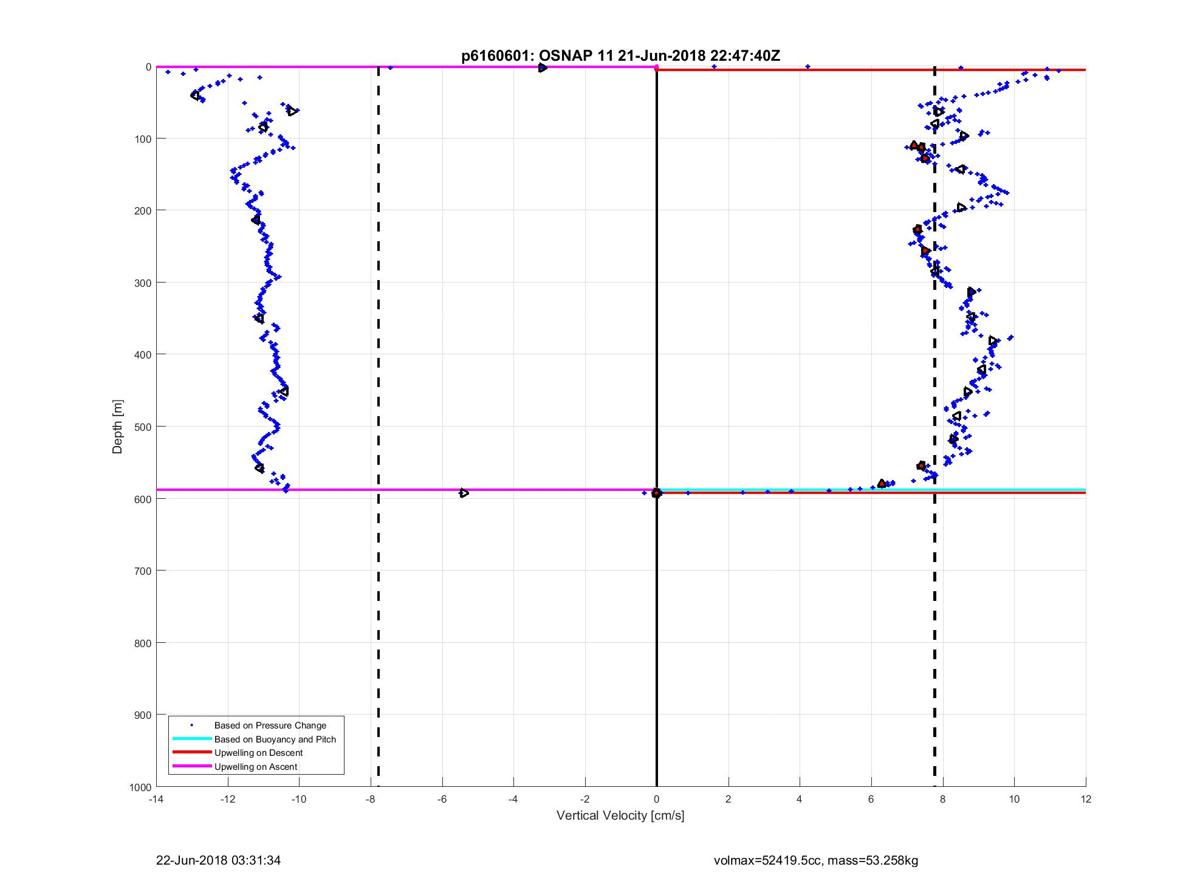
Task: Click x-axis tick label 2
Action: 728,799
